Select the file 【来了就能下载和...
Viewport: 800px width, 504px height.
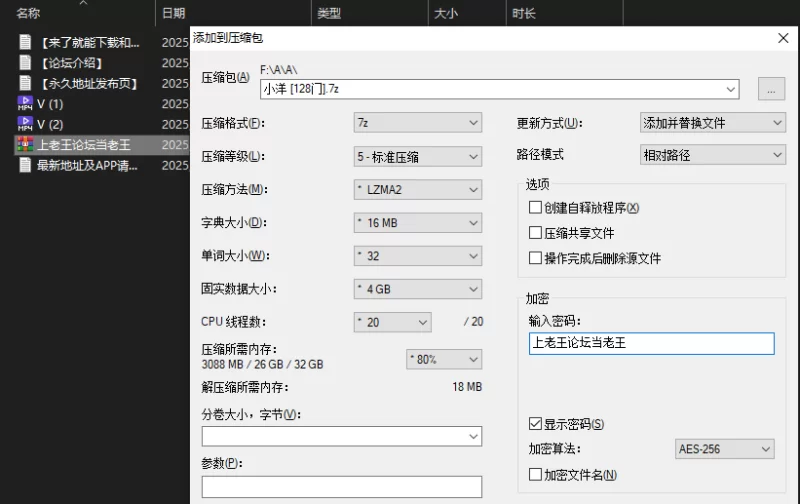(90, 42)
